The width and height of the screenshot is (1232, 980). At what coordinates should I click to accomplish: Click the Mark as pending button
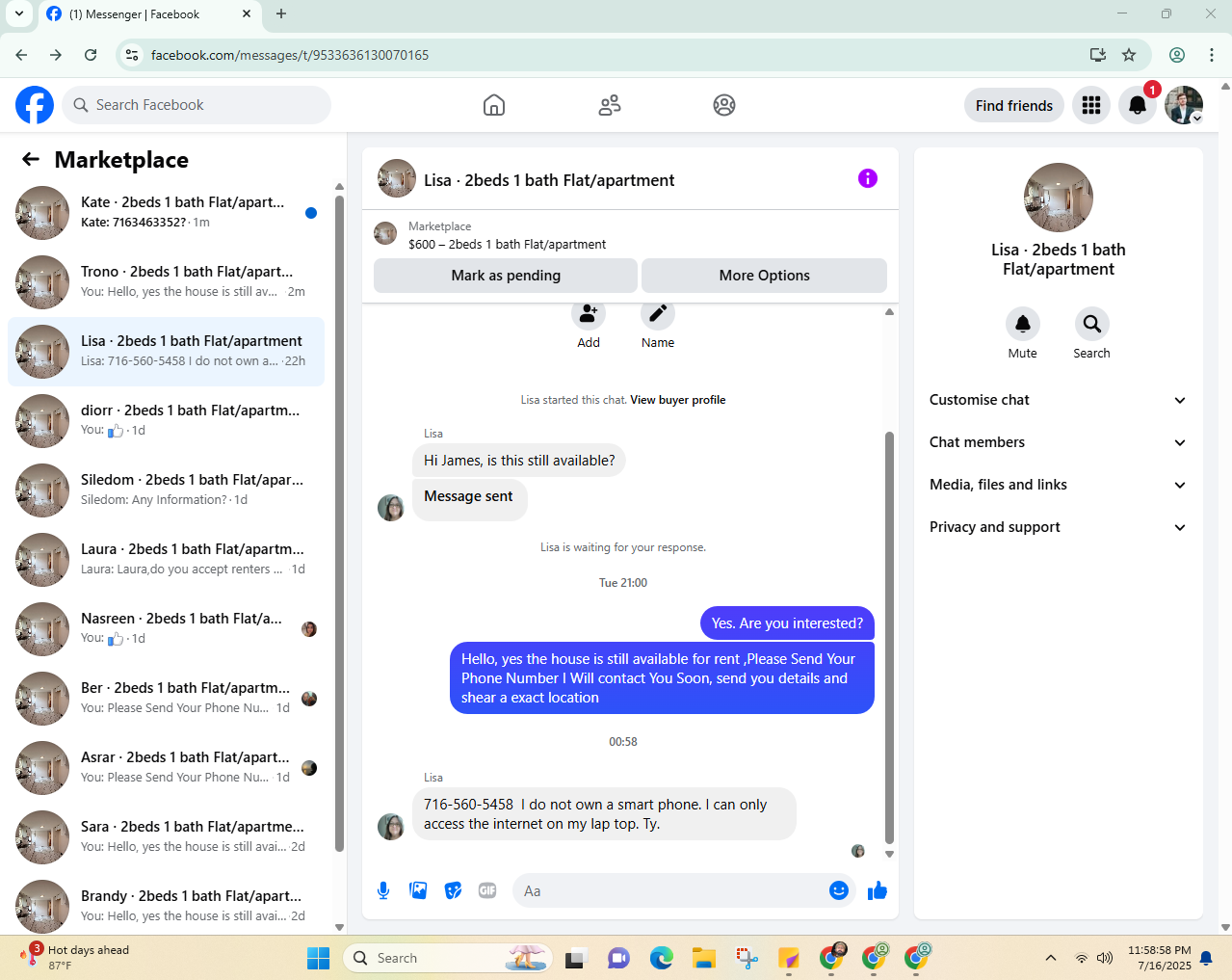[x=506, y=276]
